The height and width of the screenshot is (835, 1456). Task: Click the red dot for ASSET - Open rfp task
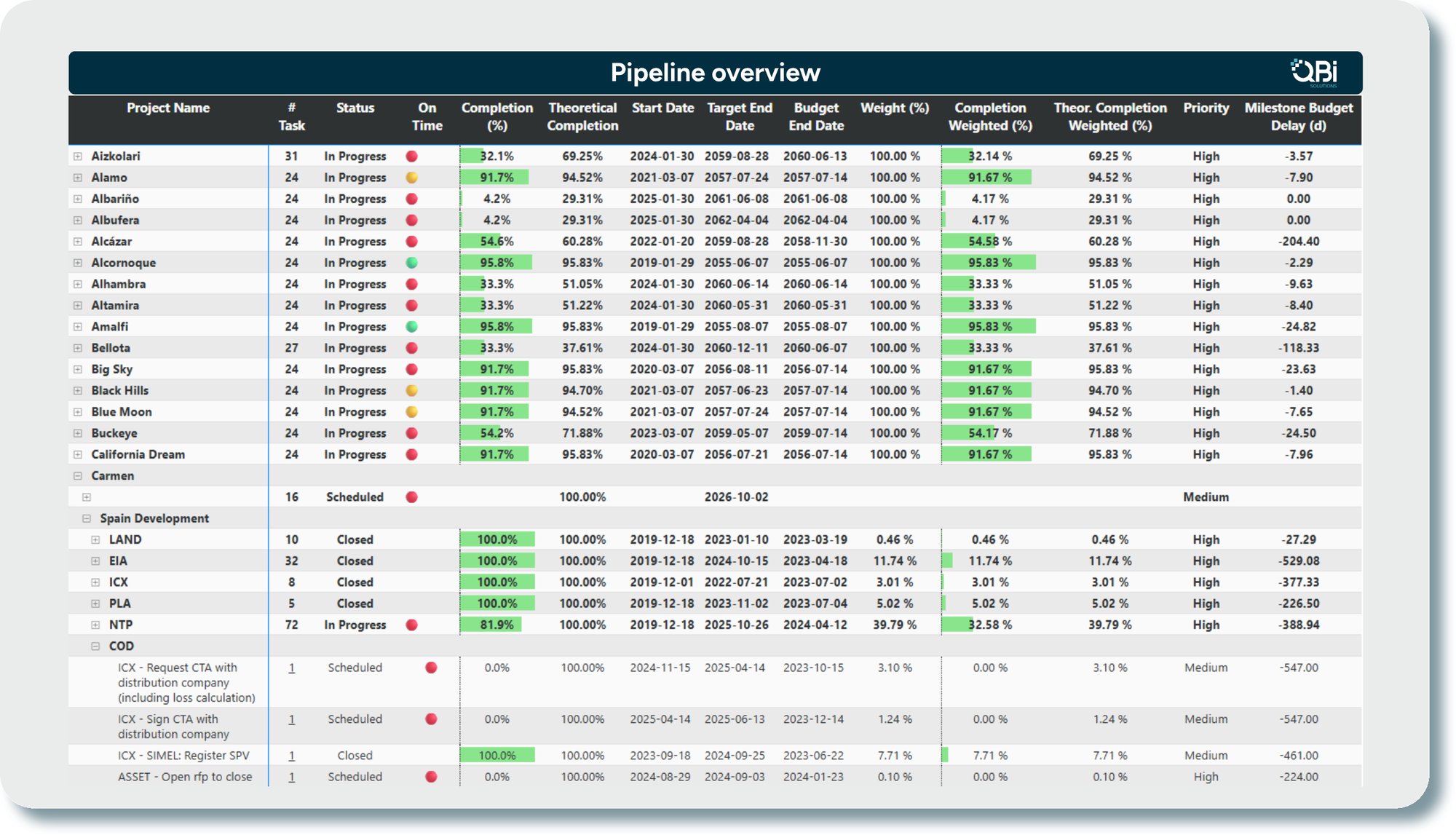[431, 777]
